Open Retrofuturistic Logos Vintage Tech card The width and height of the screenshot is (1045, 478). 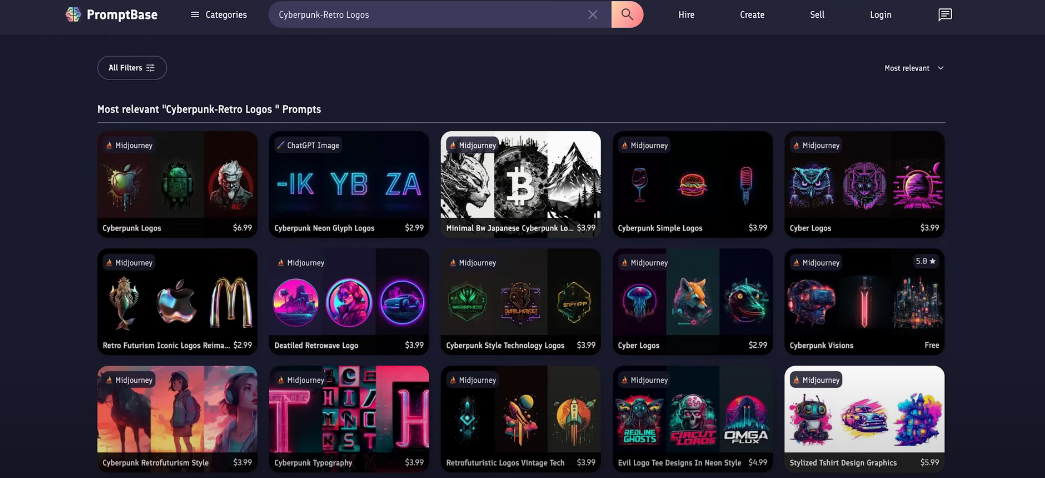521,419
